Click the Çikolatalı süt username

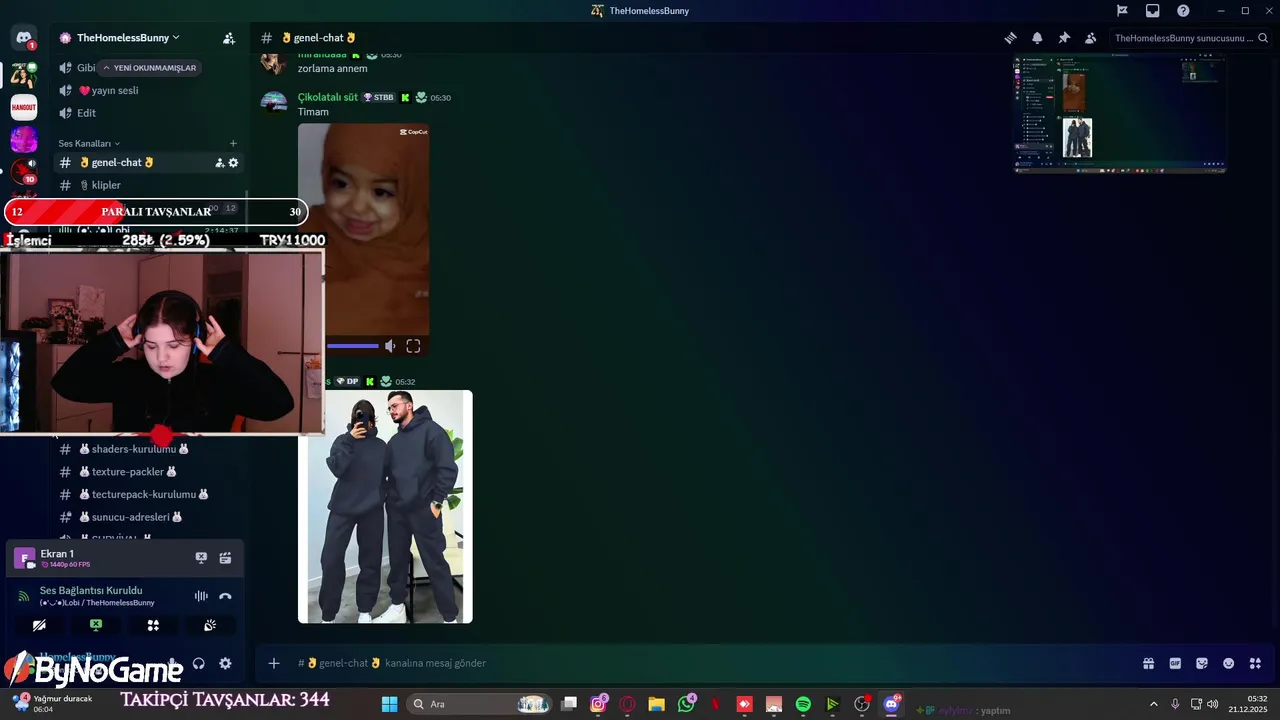tap(327, 97)
